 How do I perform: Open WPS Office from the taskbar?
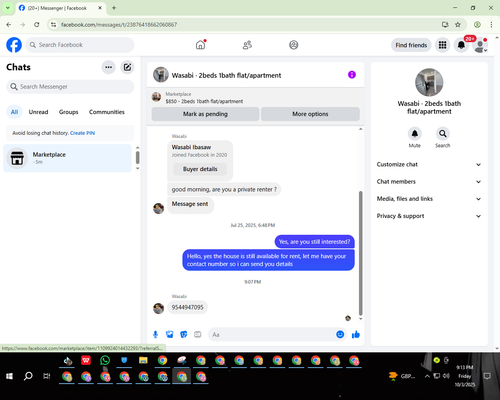pos(86,360)
